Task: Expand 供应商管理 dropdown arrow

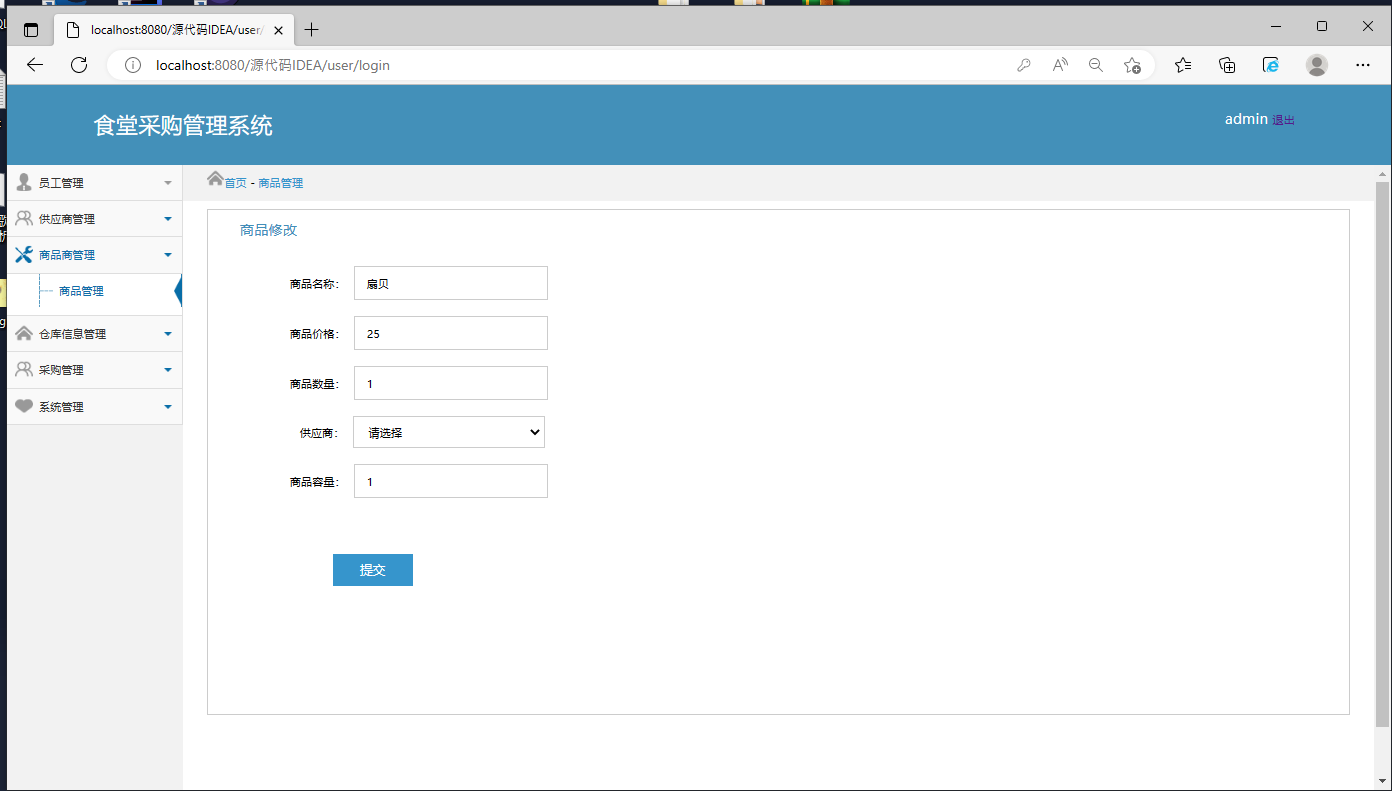Action: [168, 219]
